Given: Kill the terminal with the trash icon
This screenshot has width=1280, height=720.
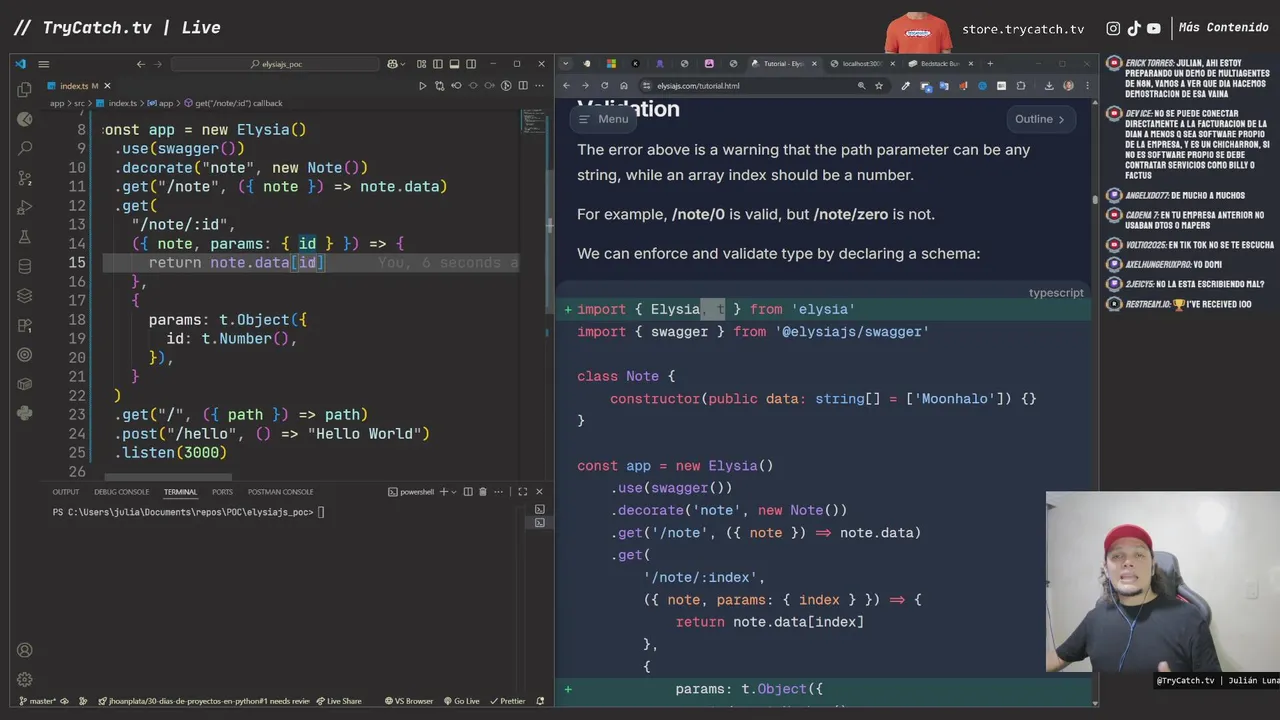Looking at the screenshot, I should 483,492.
